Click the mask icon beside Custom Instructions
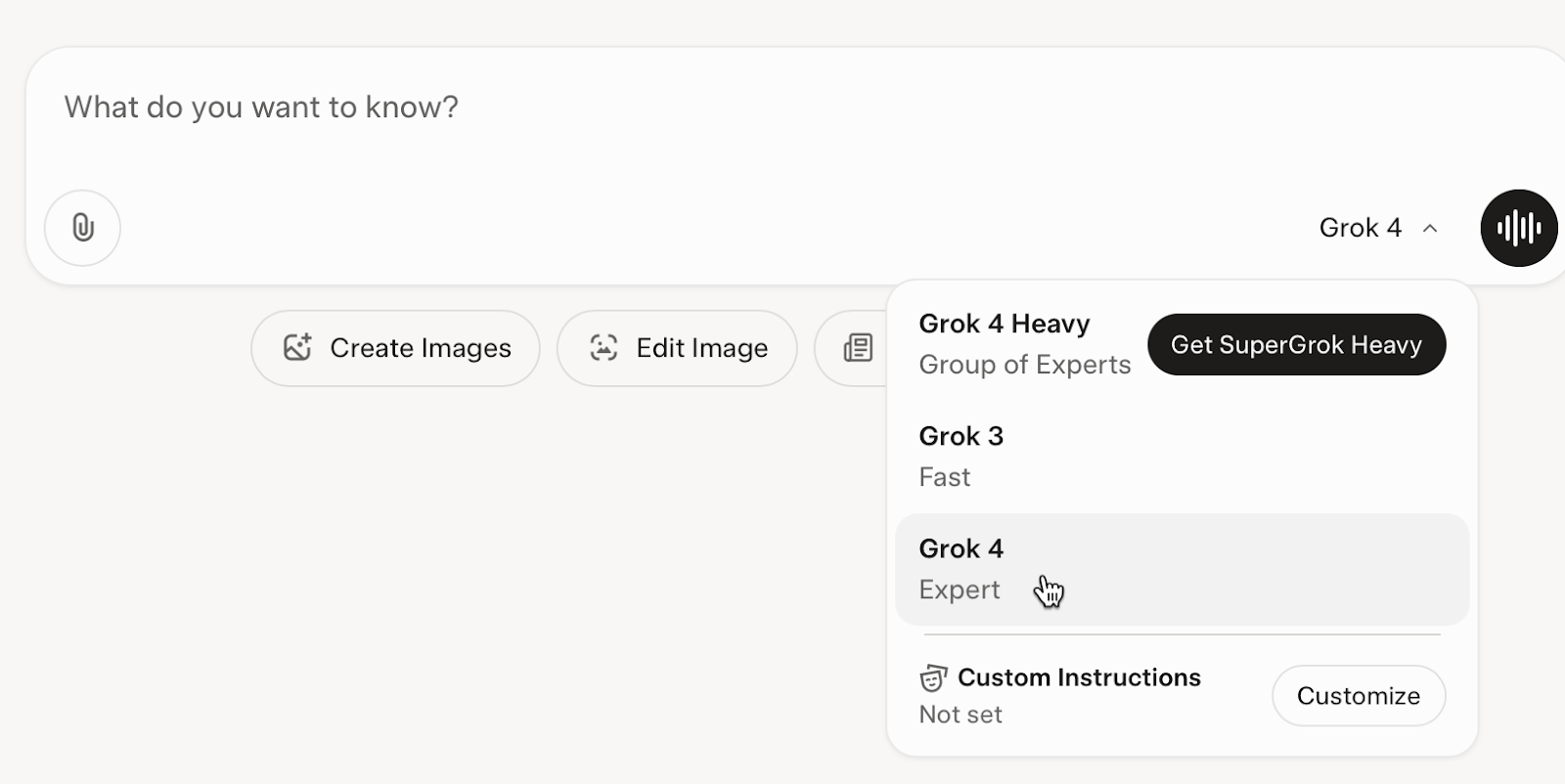Viewport: 1565px width, 784px height. click(x=933, y=677)
